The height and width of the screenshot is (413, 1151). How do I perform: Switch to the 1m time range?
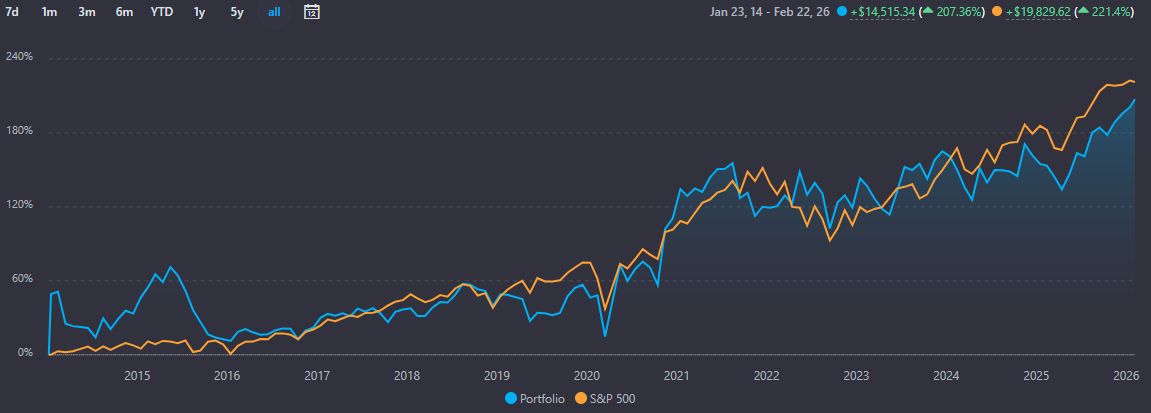(x=49, y=12)
